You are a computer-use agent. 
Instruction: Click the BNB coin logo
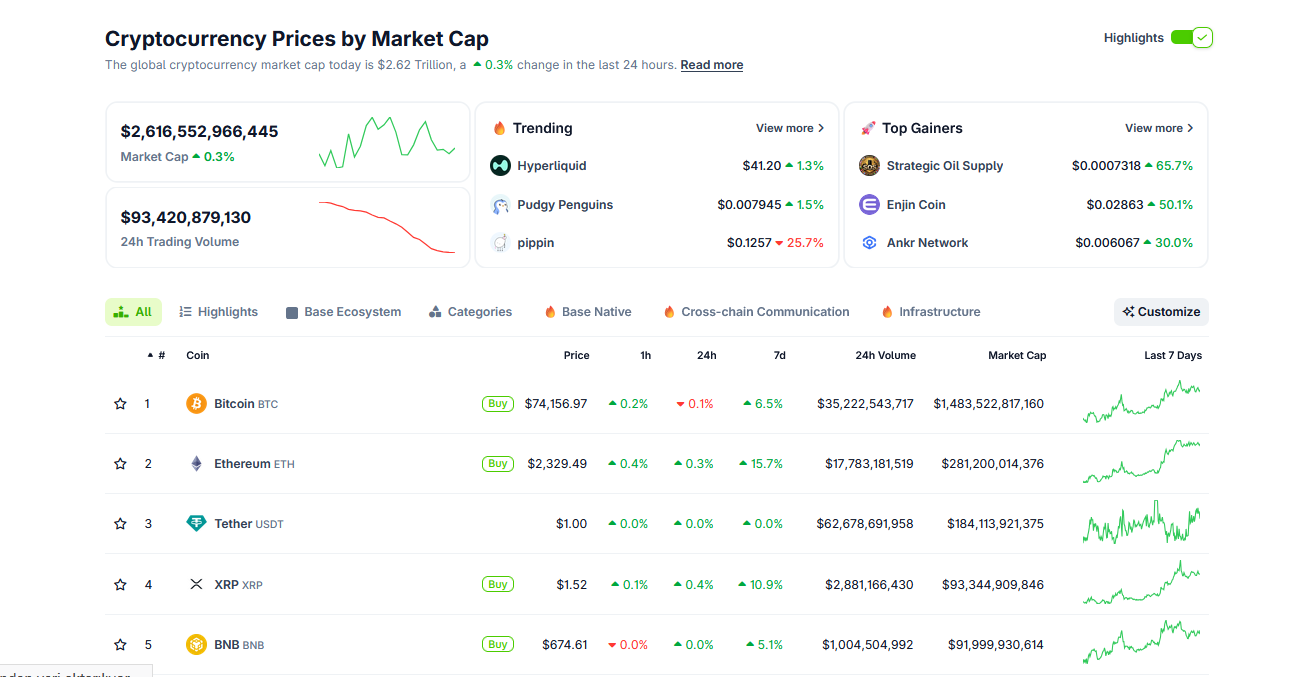(x=197, y=644)
